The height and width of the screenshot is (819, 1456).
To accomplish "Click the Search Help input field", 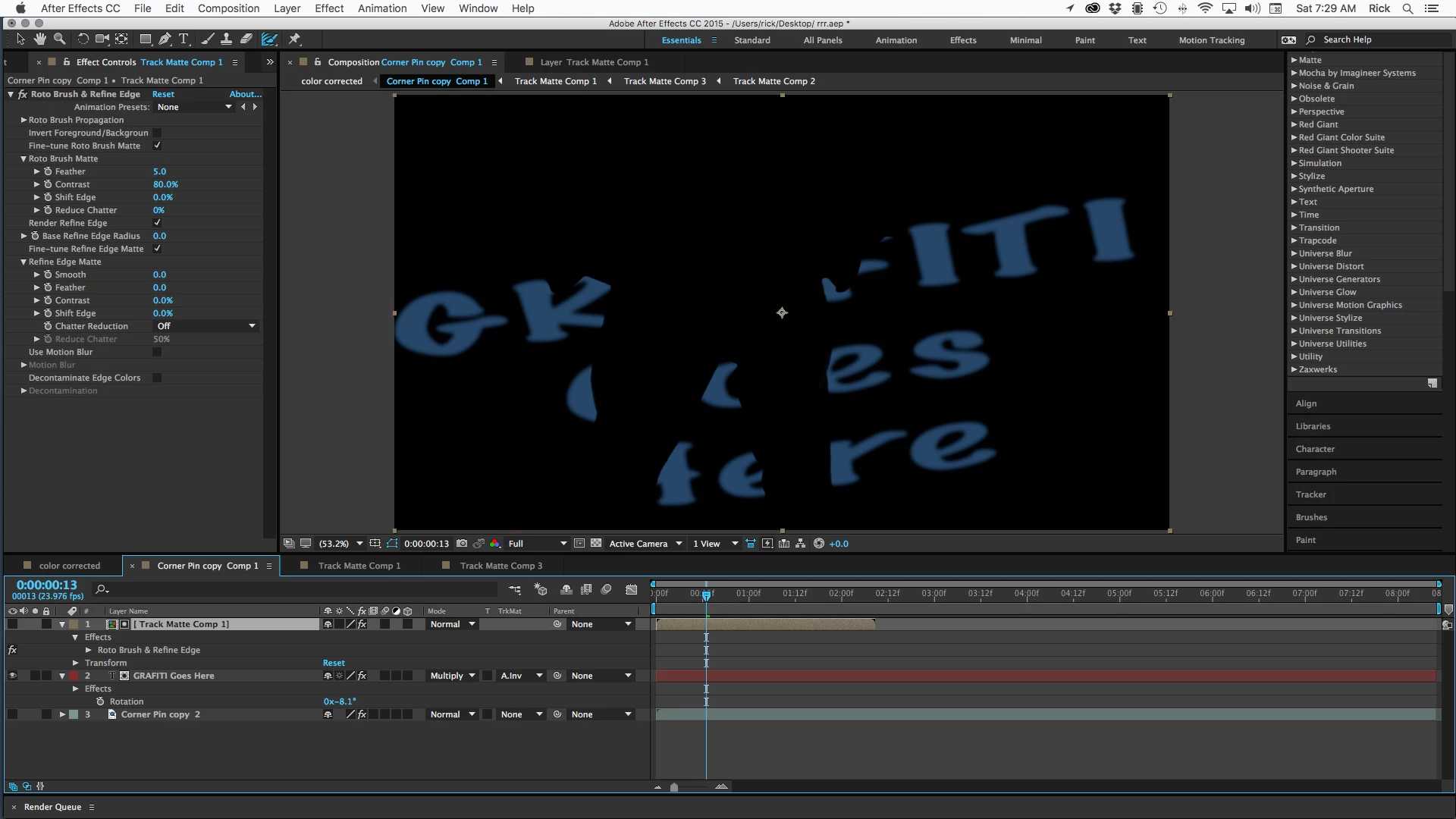I will (1365, 40).
